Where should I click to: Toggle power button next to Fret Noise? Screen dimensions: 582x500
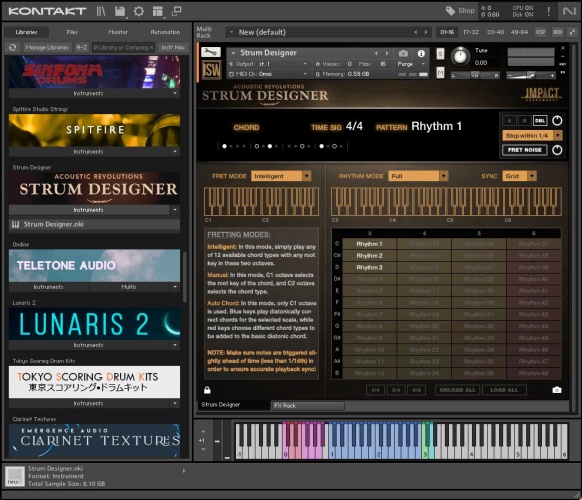[x=557, y=150]
